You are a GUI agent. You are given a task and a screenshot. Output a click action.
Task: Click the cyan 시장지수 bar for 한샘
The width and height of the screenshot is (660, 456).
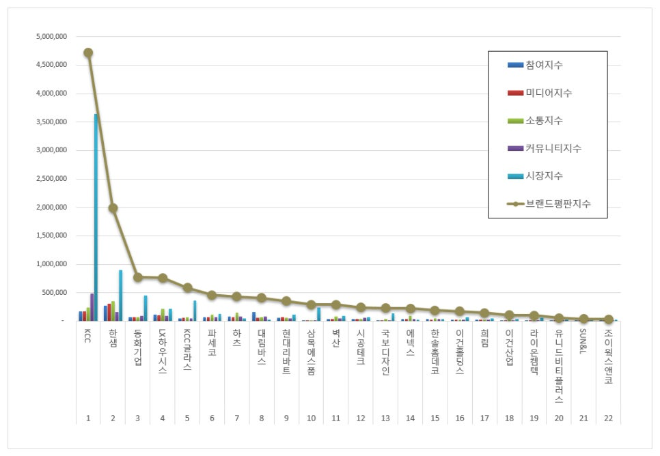tap(121, 295)
